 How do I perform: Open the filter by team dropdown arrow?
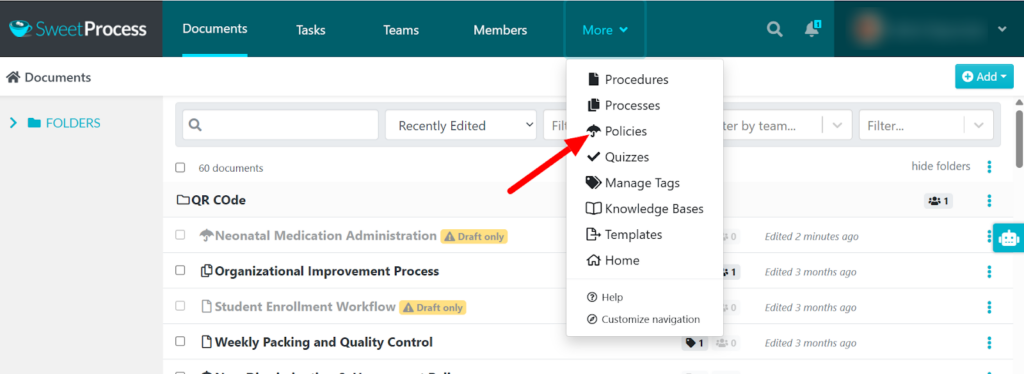pos(837,125)
